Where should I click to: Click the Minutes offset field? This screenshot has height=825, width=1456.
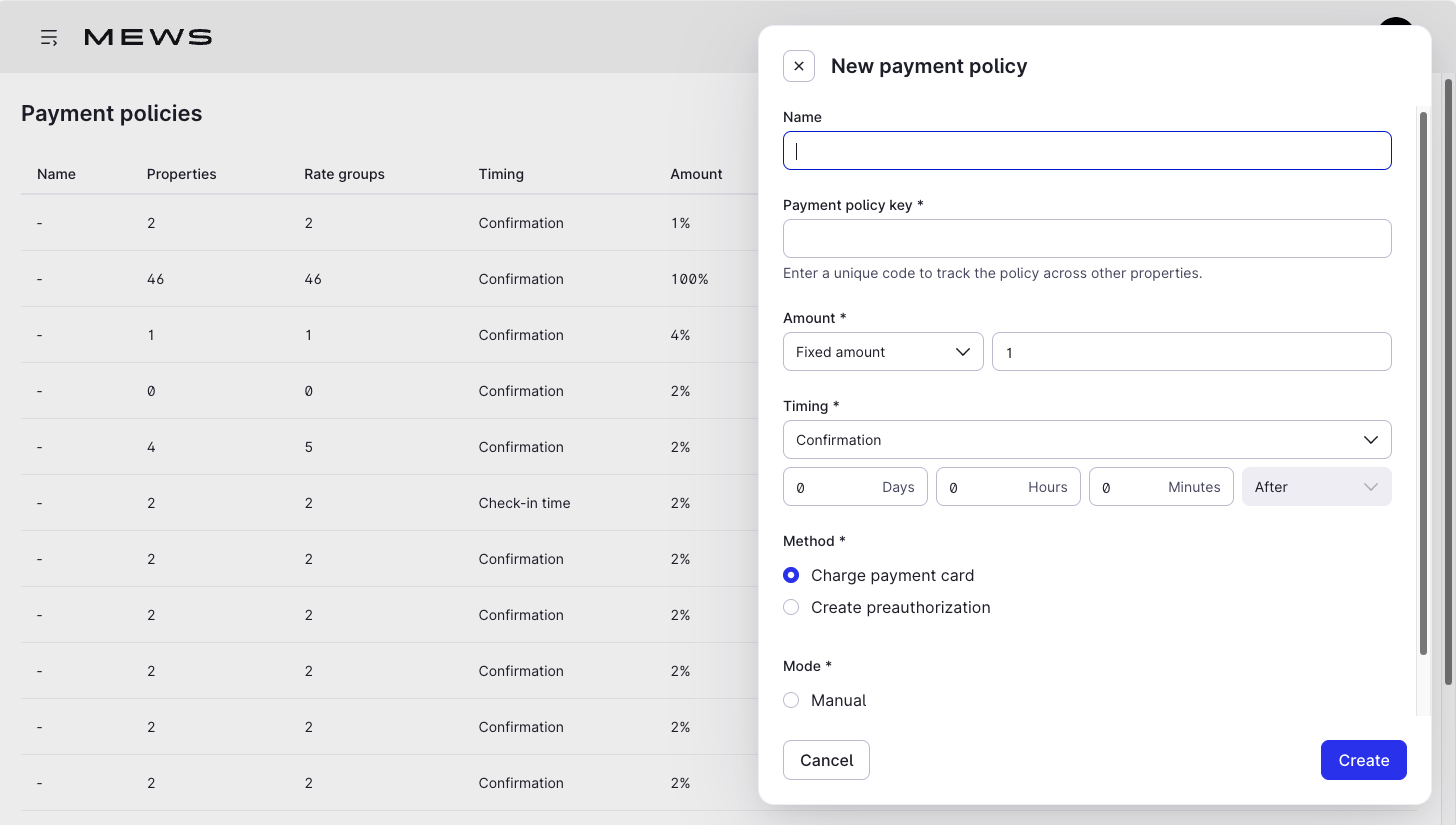(1161, 487)
